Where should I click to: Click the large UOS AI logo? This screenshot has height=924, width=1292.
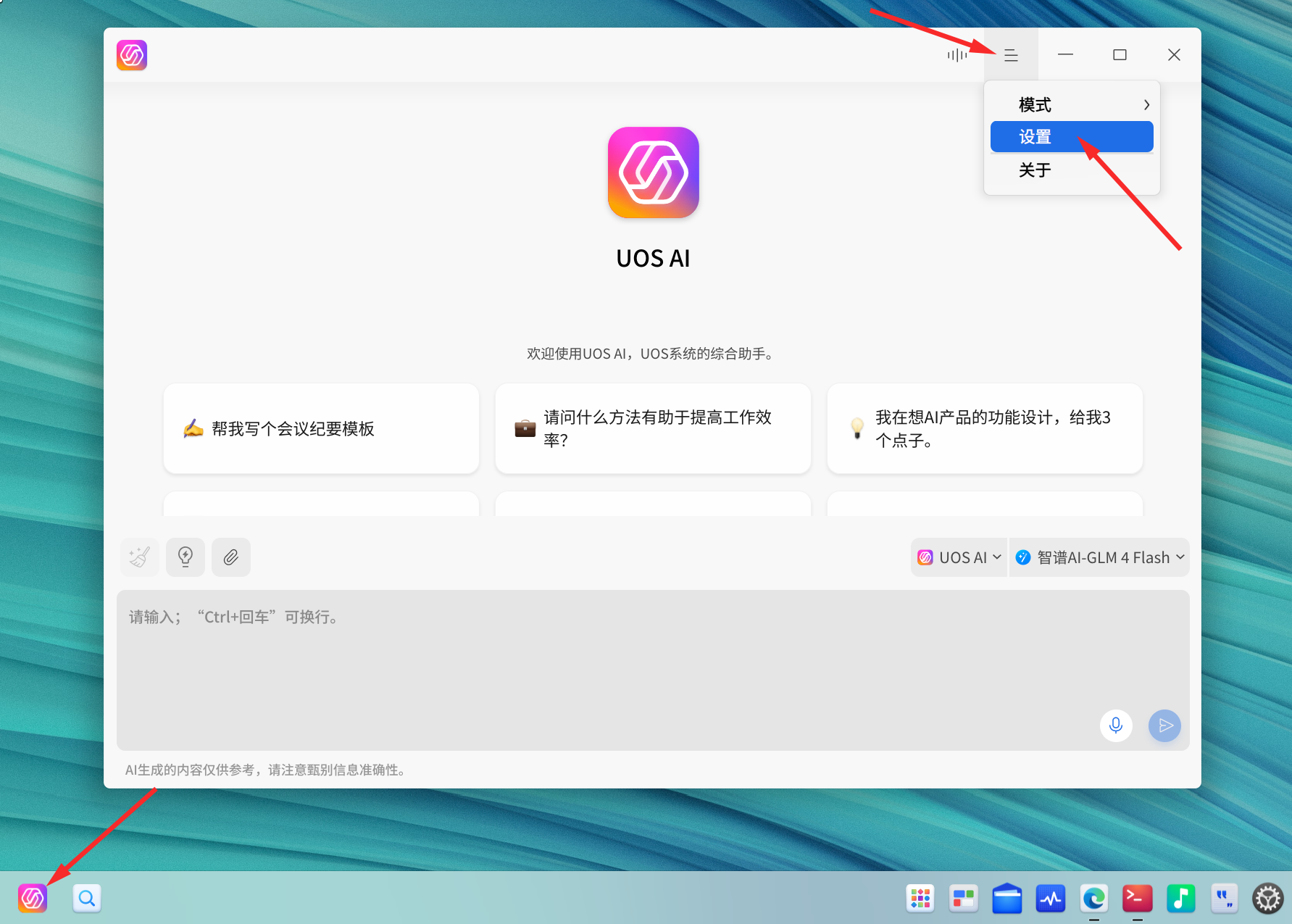pyautogui.click(x=654, y=172)
